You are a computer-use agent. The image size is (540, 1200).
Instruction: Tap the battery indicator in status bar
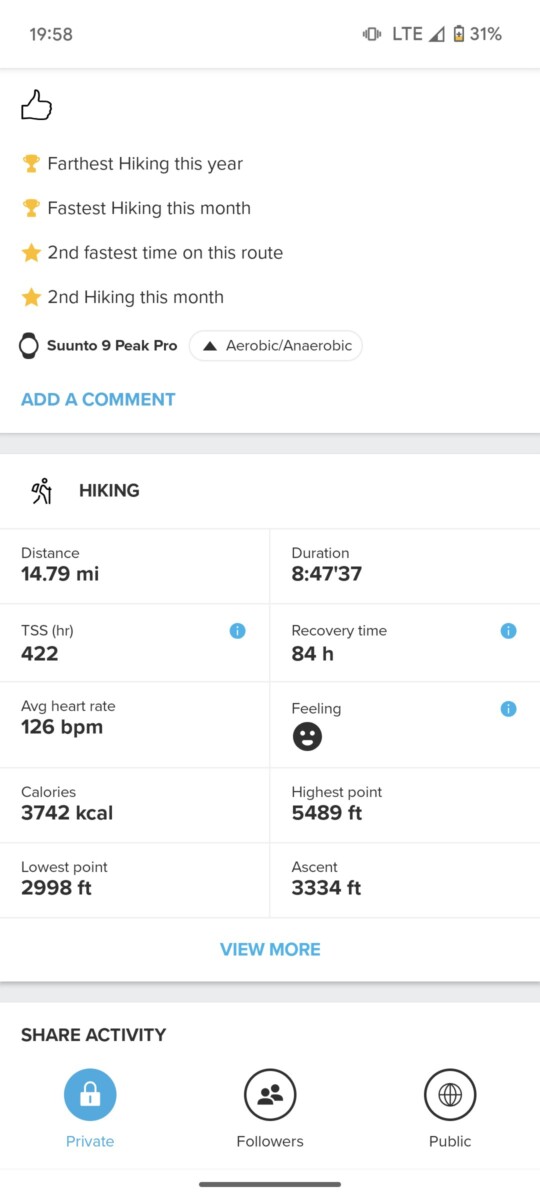coord(458,34)
